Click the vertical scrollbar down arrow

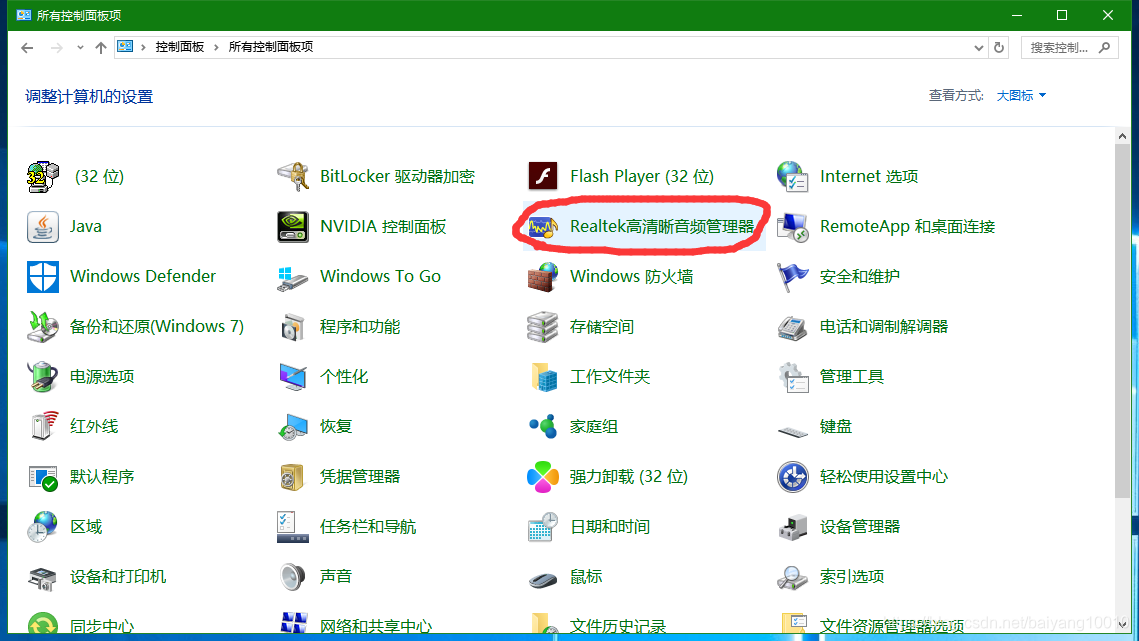(1122, 624)
